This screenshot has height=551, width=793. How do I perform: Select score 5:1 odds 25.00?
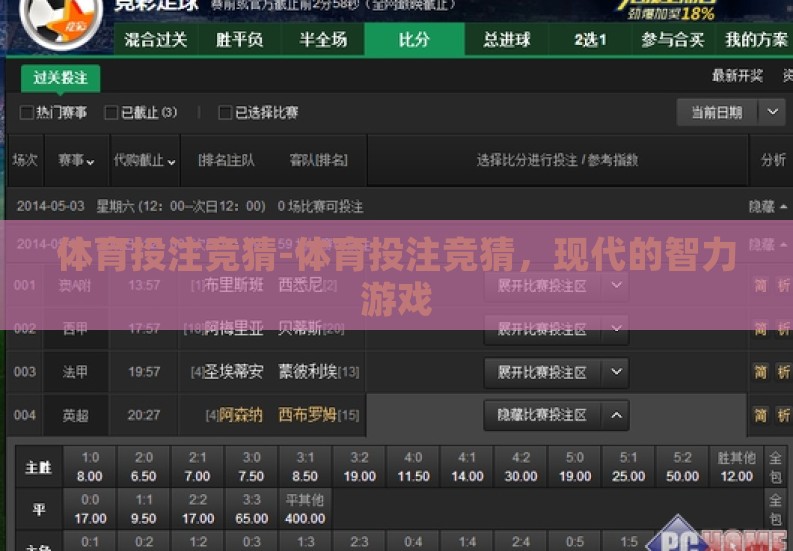(x=629, y=467)
